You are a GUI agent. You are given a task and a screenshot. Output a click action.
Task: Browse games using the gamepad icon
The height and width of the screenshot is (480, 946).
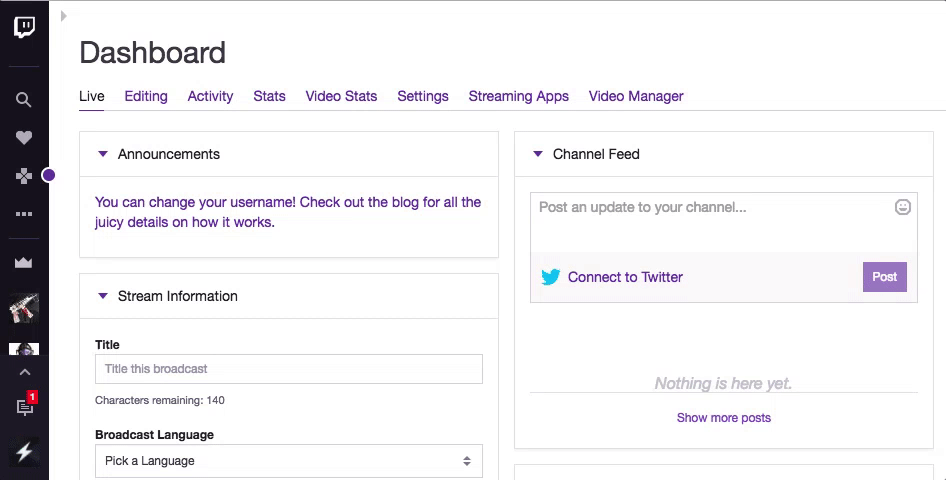point(24,176)
